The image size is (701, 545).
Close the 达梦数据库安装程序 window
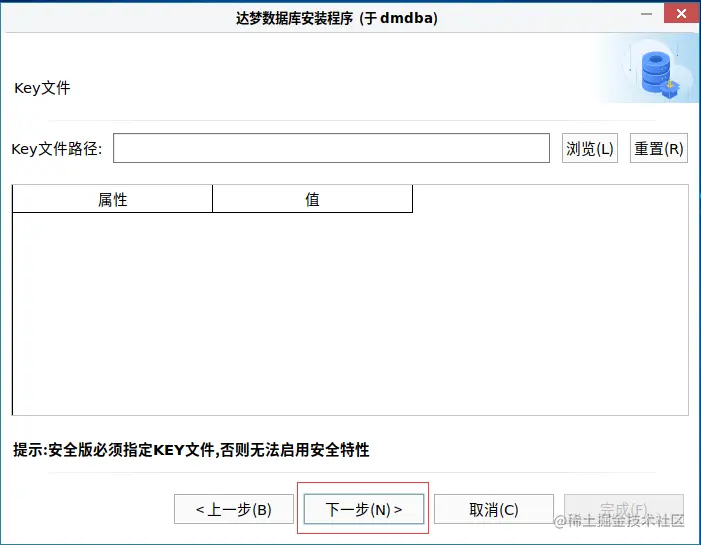click(x=681, y=13)
